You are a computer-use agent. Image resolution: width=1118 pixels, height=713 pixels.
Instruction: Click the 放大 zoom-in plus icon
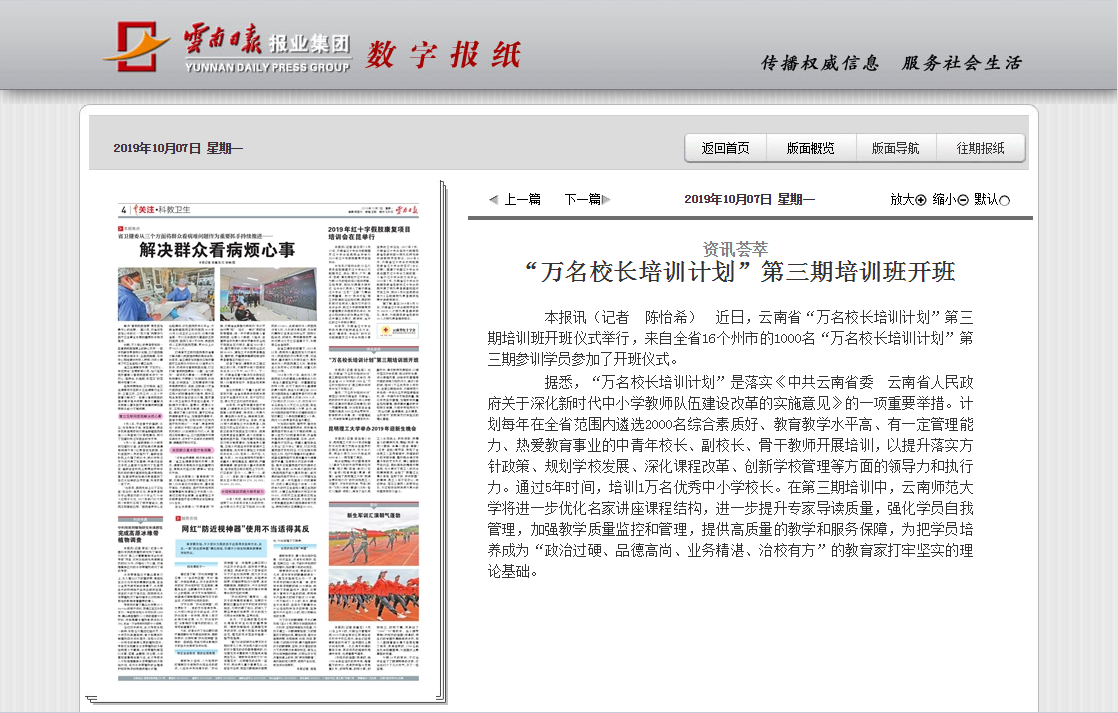(921, 200)
